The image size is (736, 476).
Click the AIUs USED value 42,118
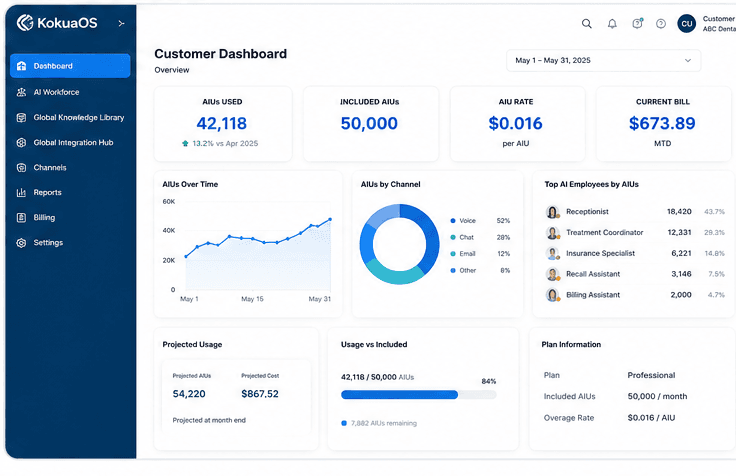(x=222, y=123)
